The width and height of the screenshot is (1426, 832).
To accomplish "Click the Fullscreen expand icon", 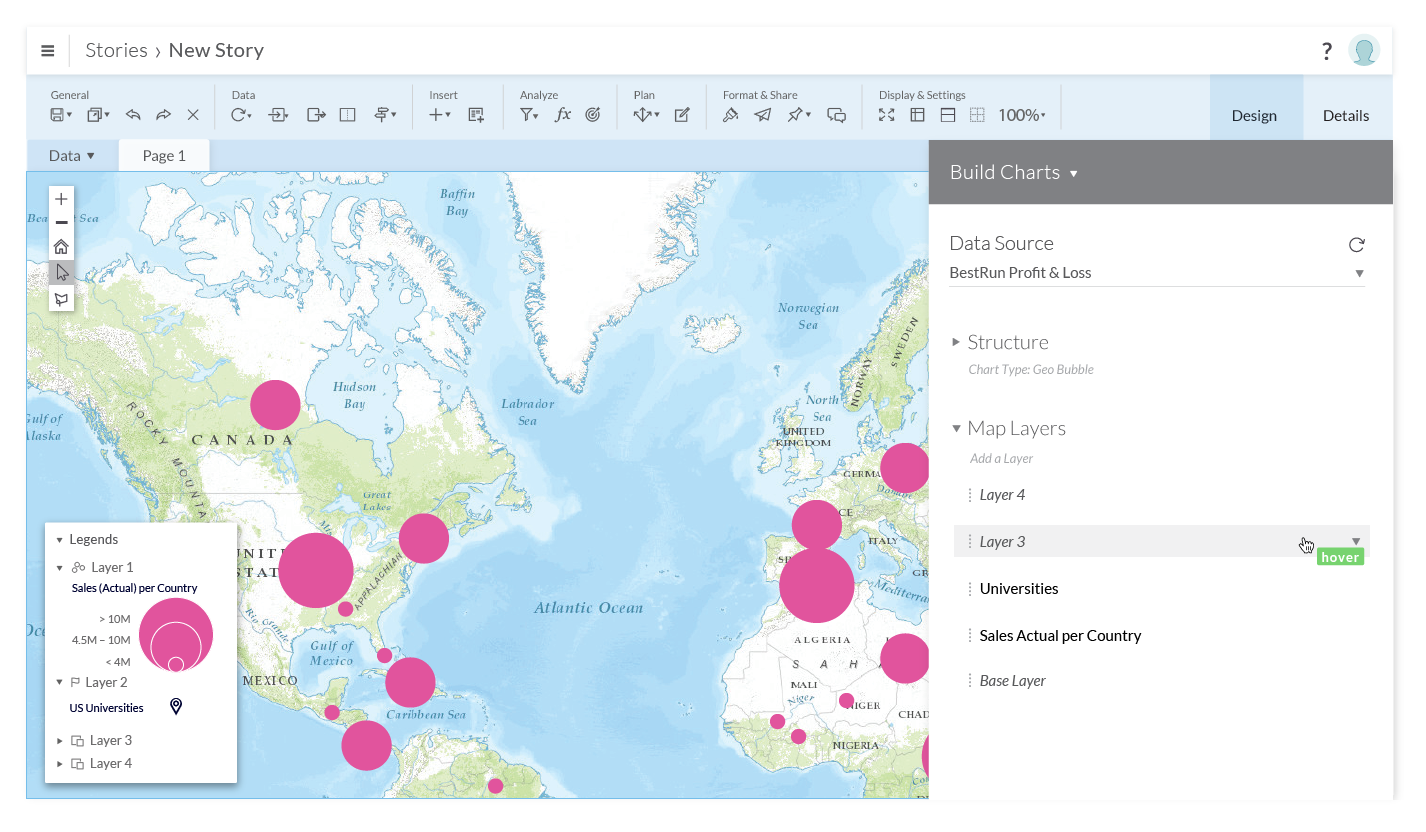I will pos(886,115).
